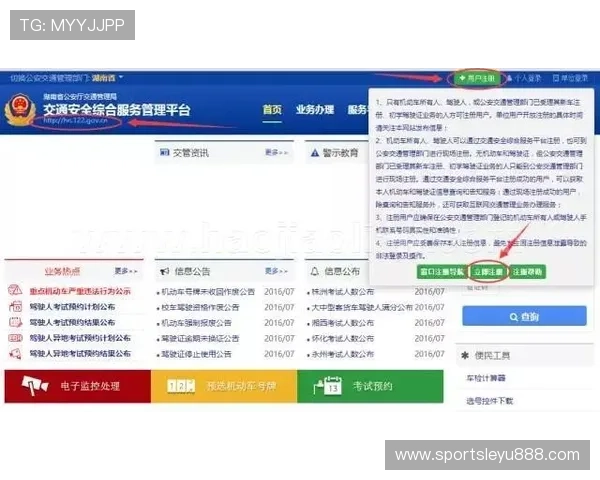Click the 交管资讯 section icon
The width and height of the screenshot is (600, 480).
click(164, 153)
